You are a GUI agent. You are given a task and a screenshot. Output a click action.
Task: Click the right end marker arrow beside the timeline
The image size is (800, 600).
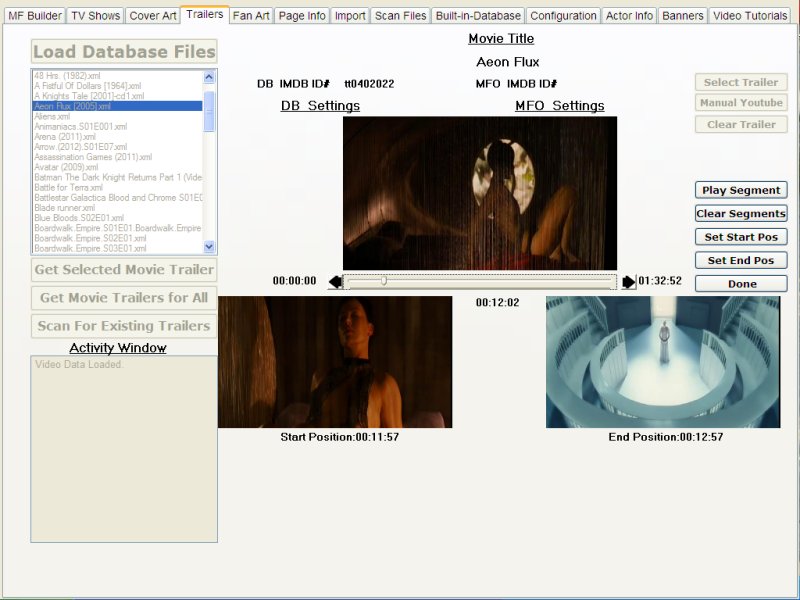(627, 281)
